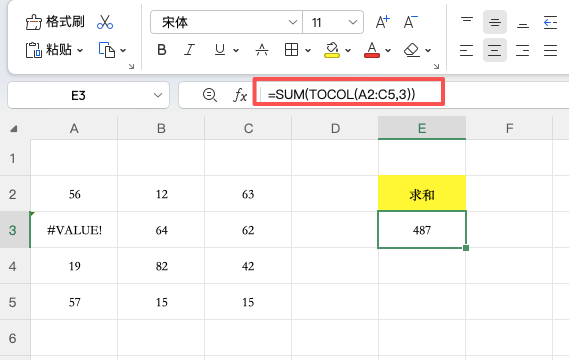The image size is (569, 360).
Task: Select cell E3 showing 487
Action: (x=422, y=230)
